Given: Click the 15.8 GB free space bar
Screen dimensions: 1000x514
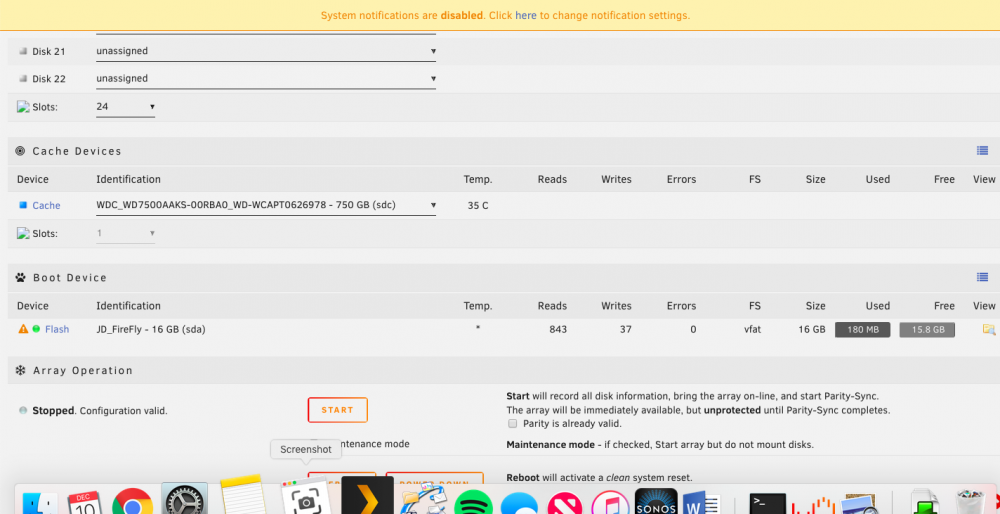Looking at the screenshot, I should tap(927, 330).
